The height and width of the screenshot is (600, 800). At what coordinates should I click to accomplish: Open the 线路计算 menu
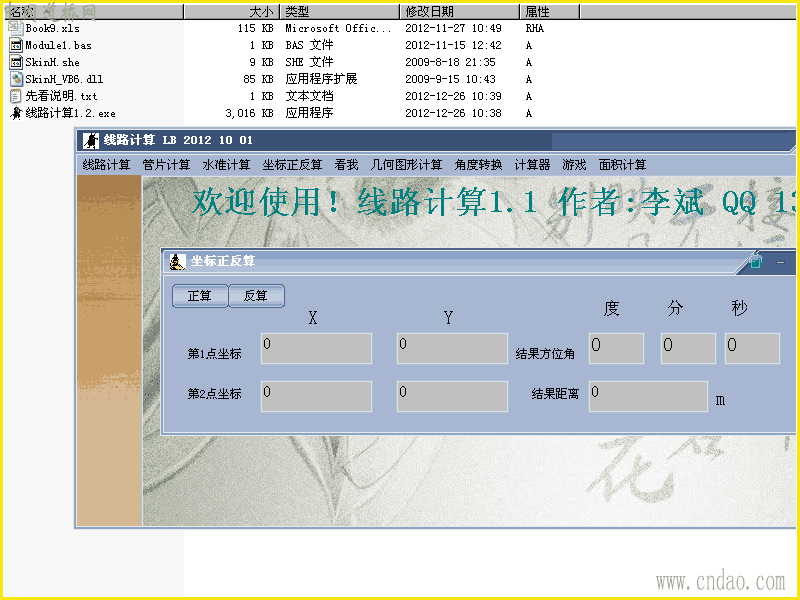[106, 165]
